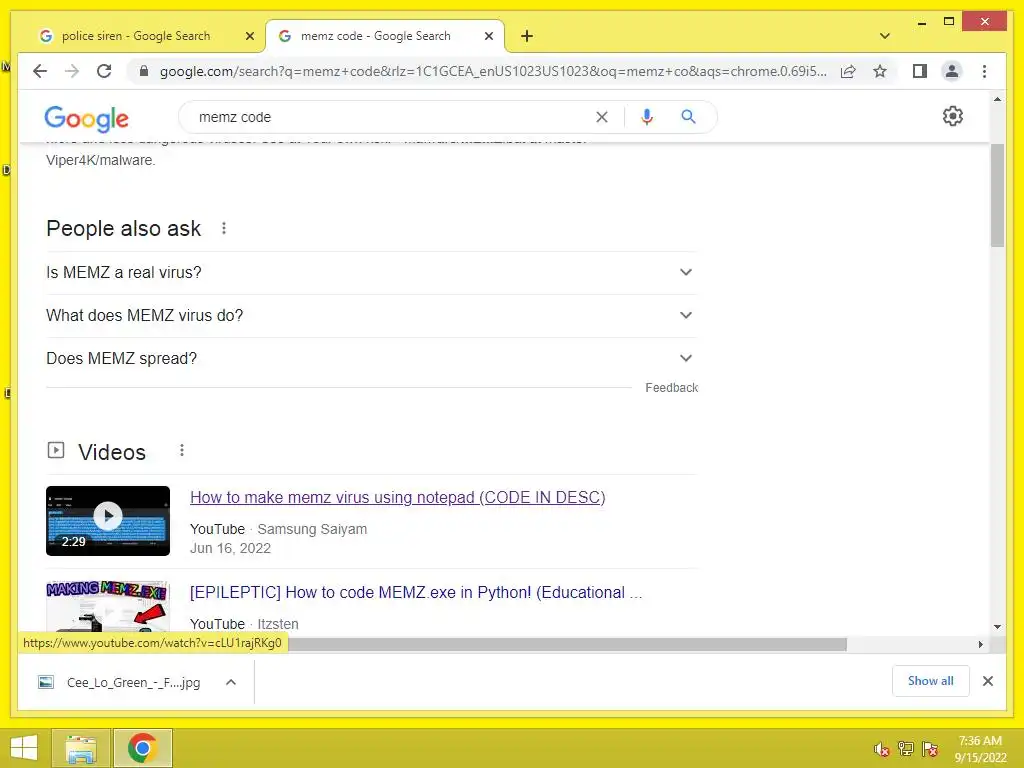Click the horizontal scrollbar thumb

tap(567, 645)
